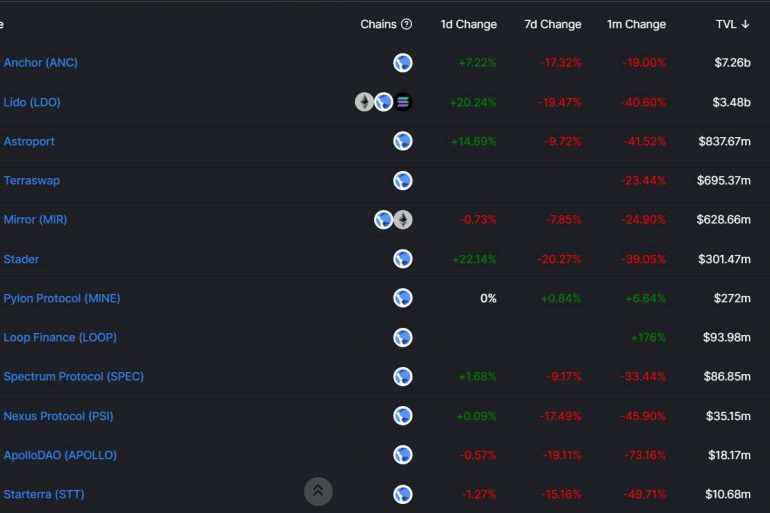Viewport: 770px width, 513px height.
Task: Click the Terra chain icon in Loop Finance row
Action: [x=403, y=337]
